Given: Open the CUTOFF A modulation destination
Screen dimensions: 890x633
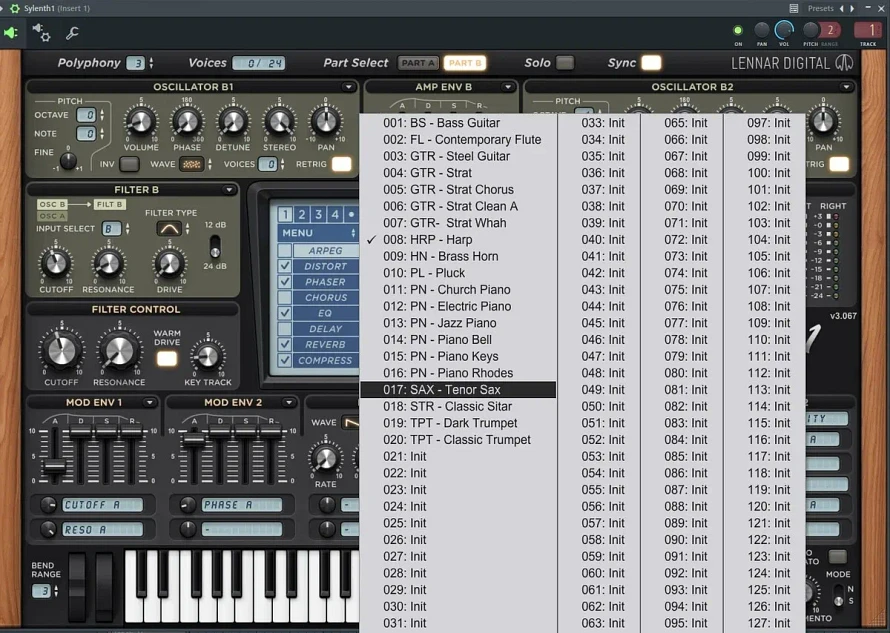Looking at the screenshot, I should [x=102, y=505].
